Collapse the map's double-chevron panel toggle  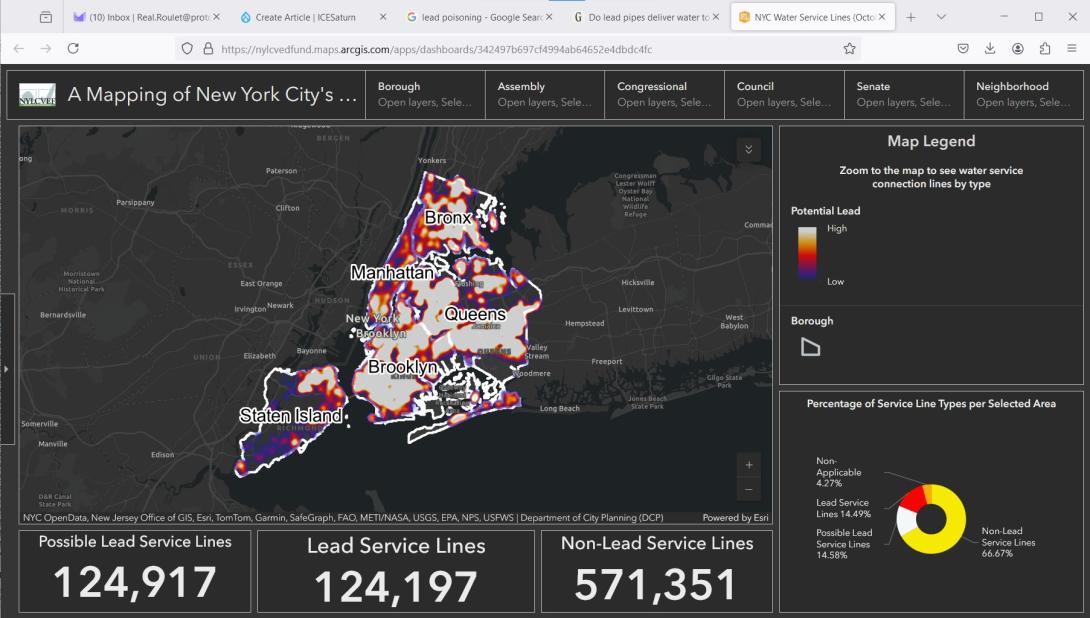749,149
